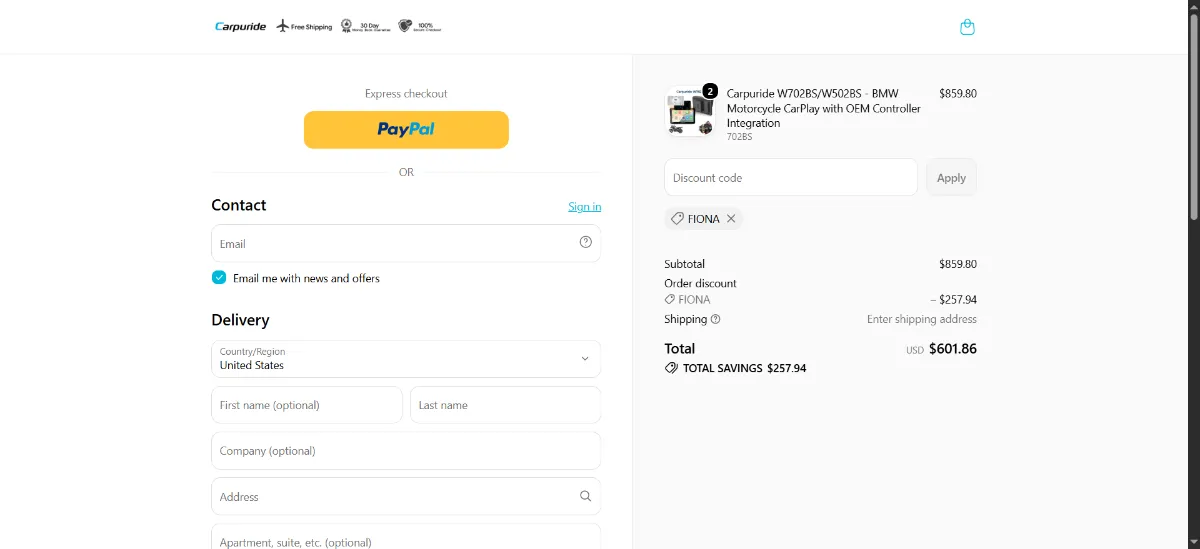
Task: Click the 100% secure checkout badge
Action: pos(419,27)
